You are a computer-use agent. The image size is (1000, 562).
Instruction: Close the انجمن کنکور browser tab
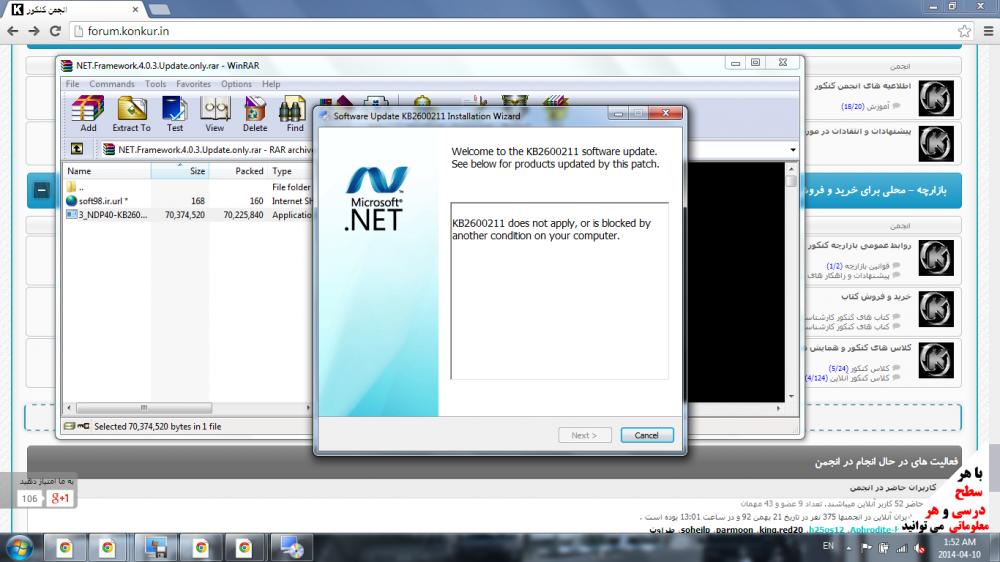[135, 10]
